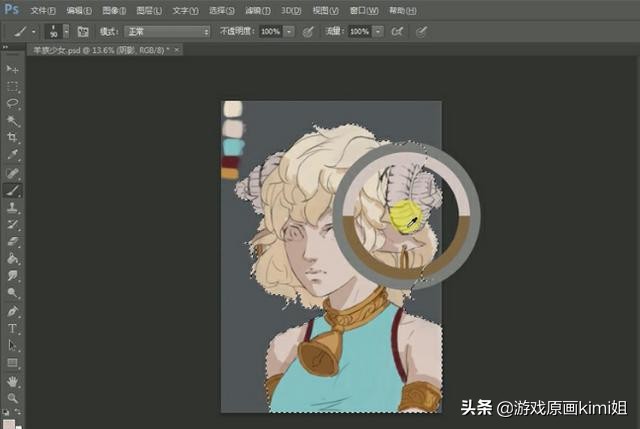
Task: Select the History Brush tool
Action: (12, 224)
